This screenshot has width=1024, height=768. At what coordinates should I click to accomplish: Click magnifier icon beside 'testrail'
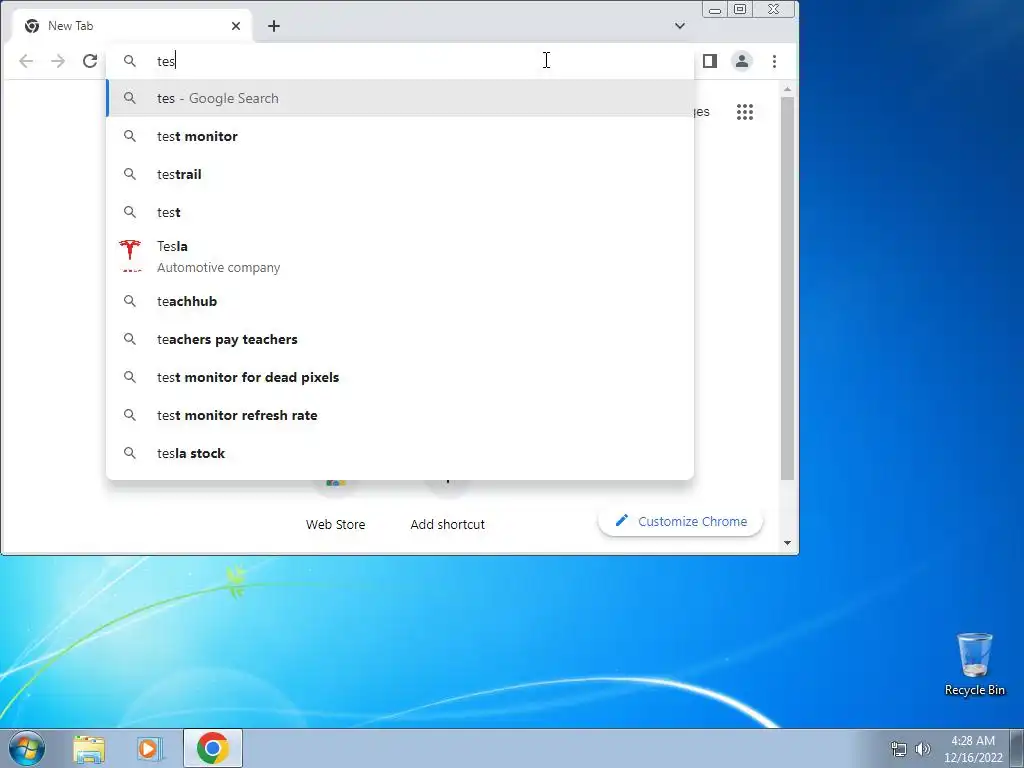pos(130,174)
